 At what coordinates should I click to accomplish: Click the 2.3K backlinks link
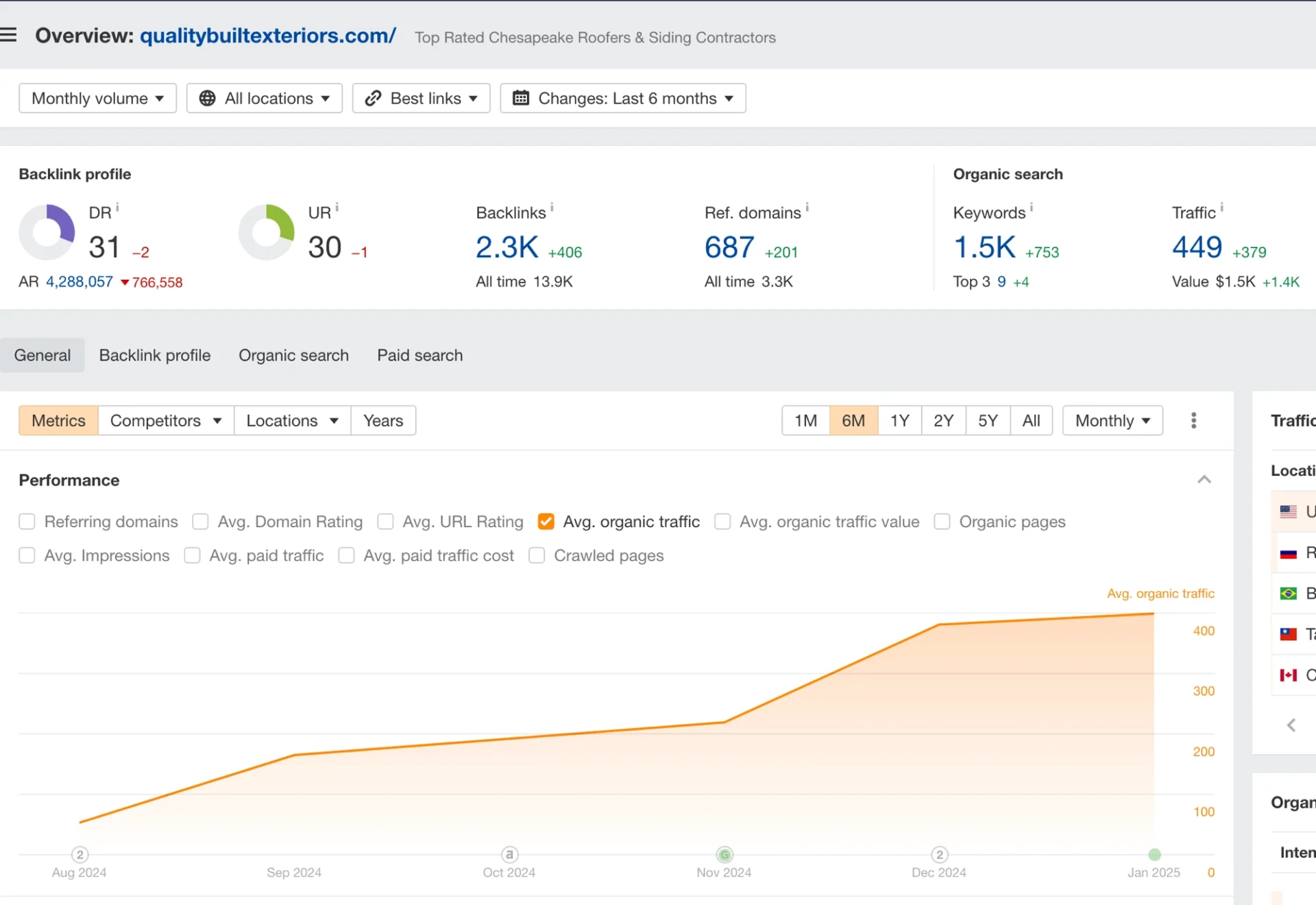click(x=507, y=247)
